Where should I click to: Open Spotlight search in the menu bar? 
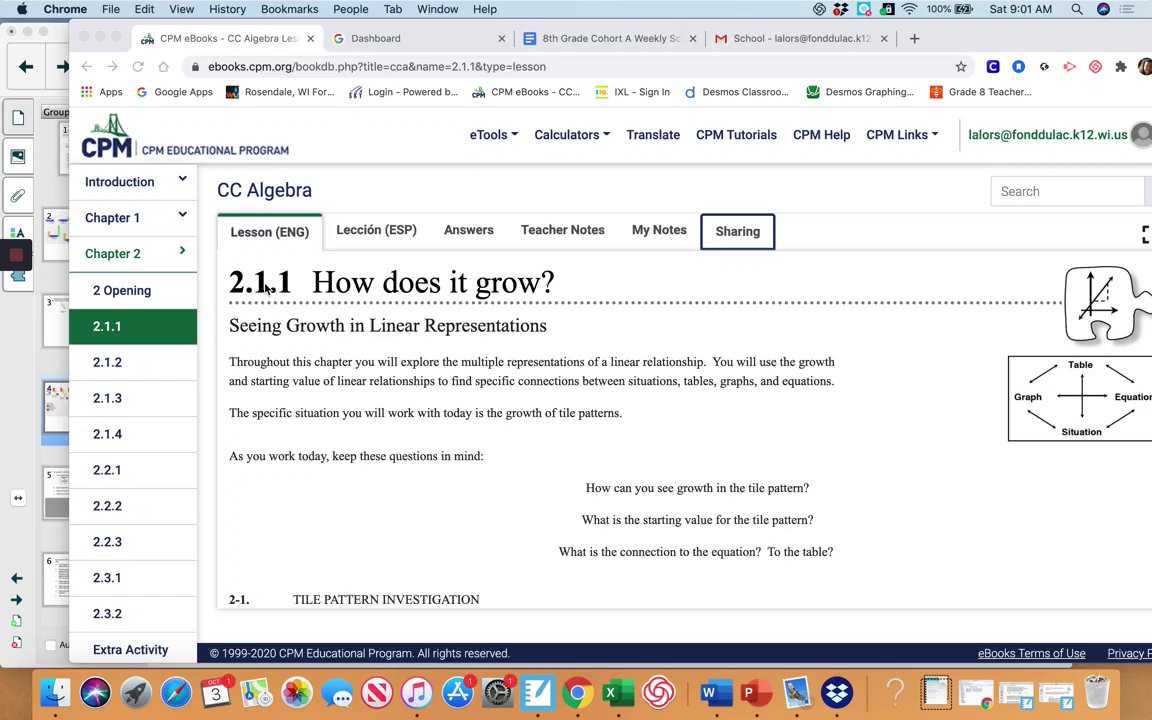click(1076, 9)
